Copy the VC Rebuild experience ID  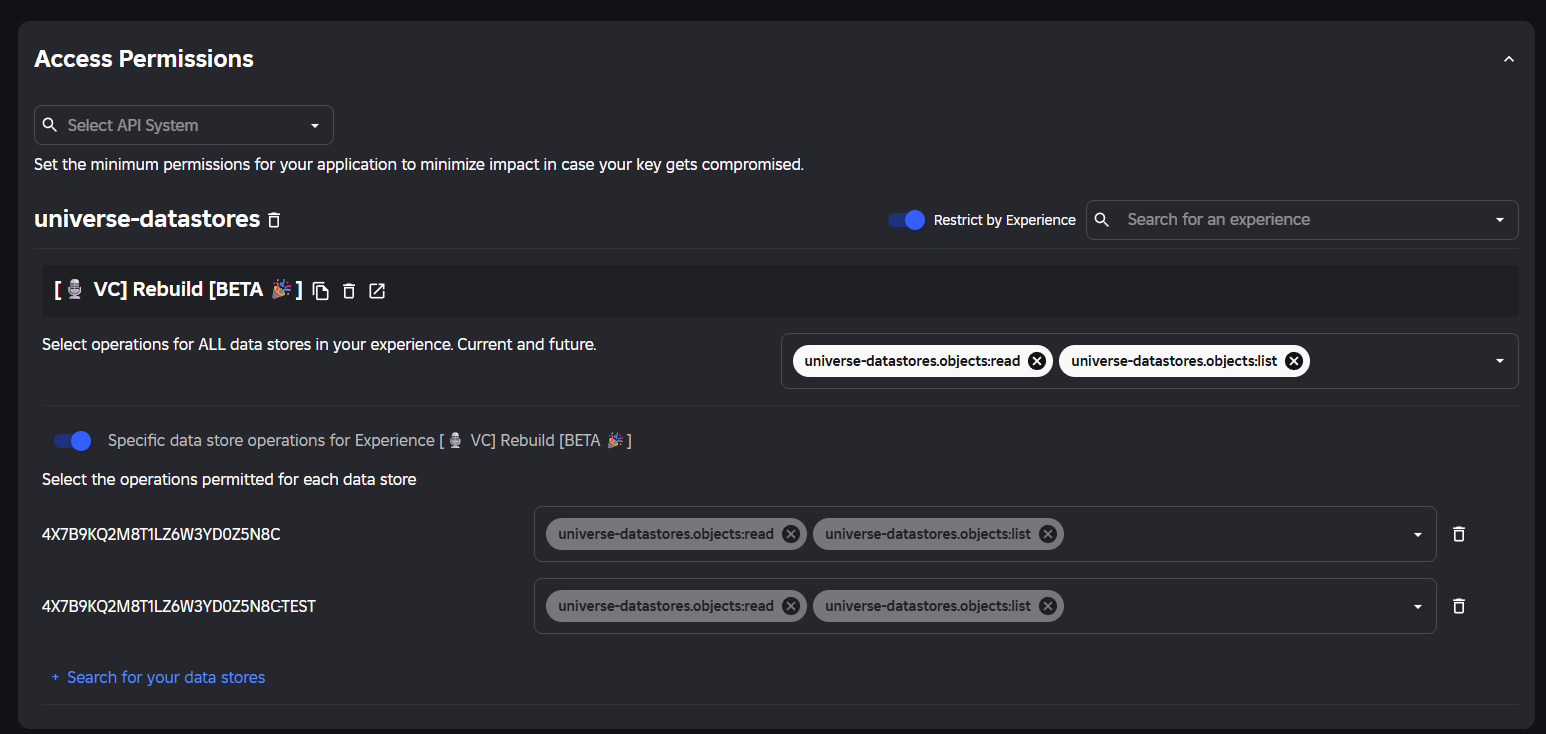click(320, 291)
